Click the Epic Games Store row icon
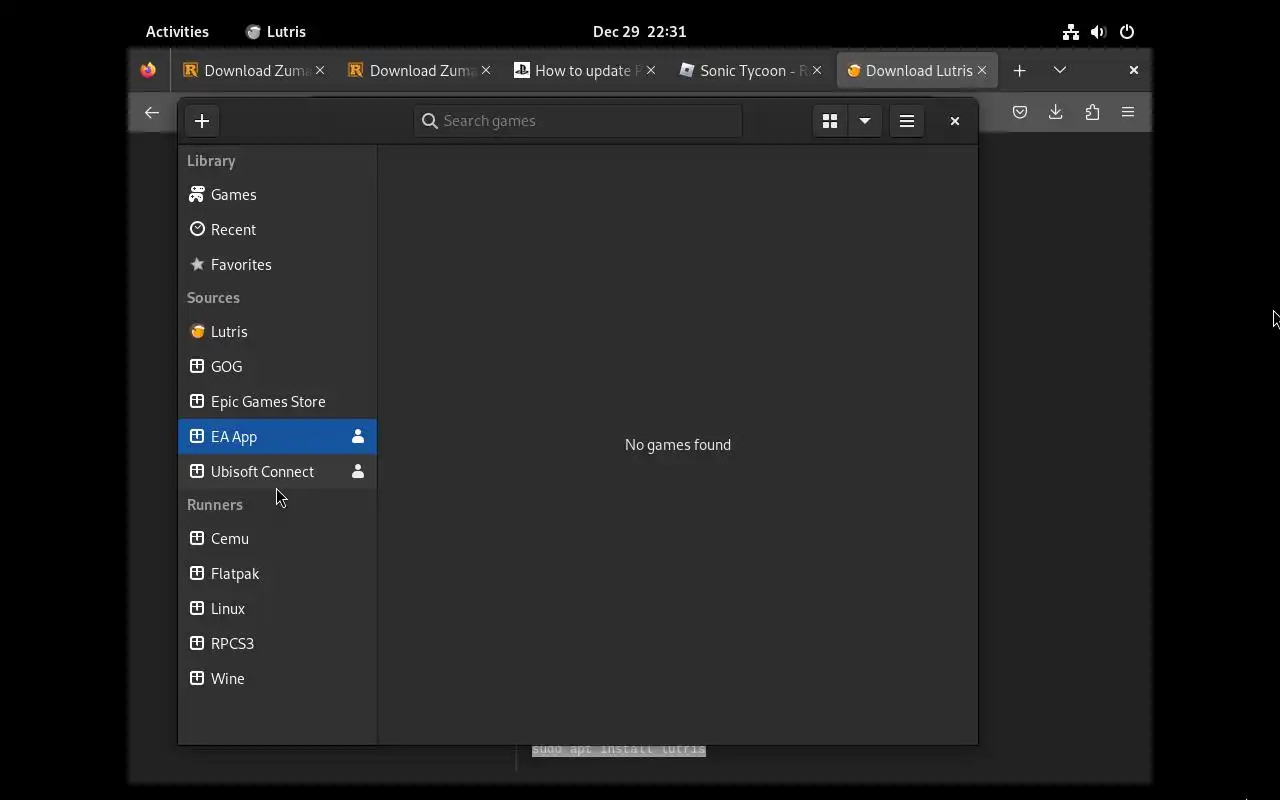 tap(197, 401)
